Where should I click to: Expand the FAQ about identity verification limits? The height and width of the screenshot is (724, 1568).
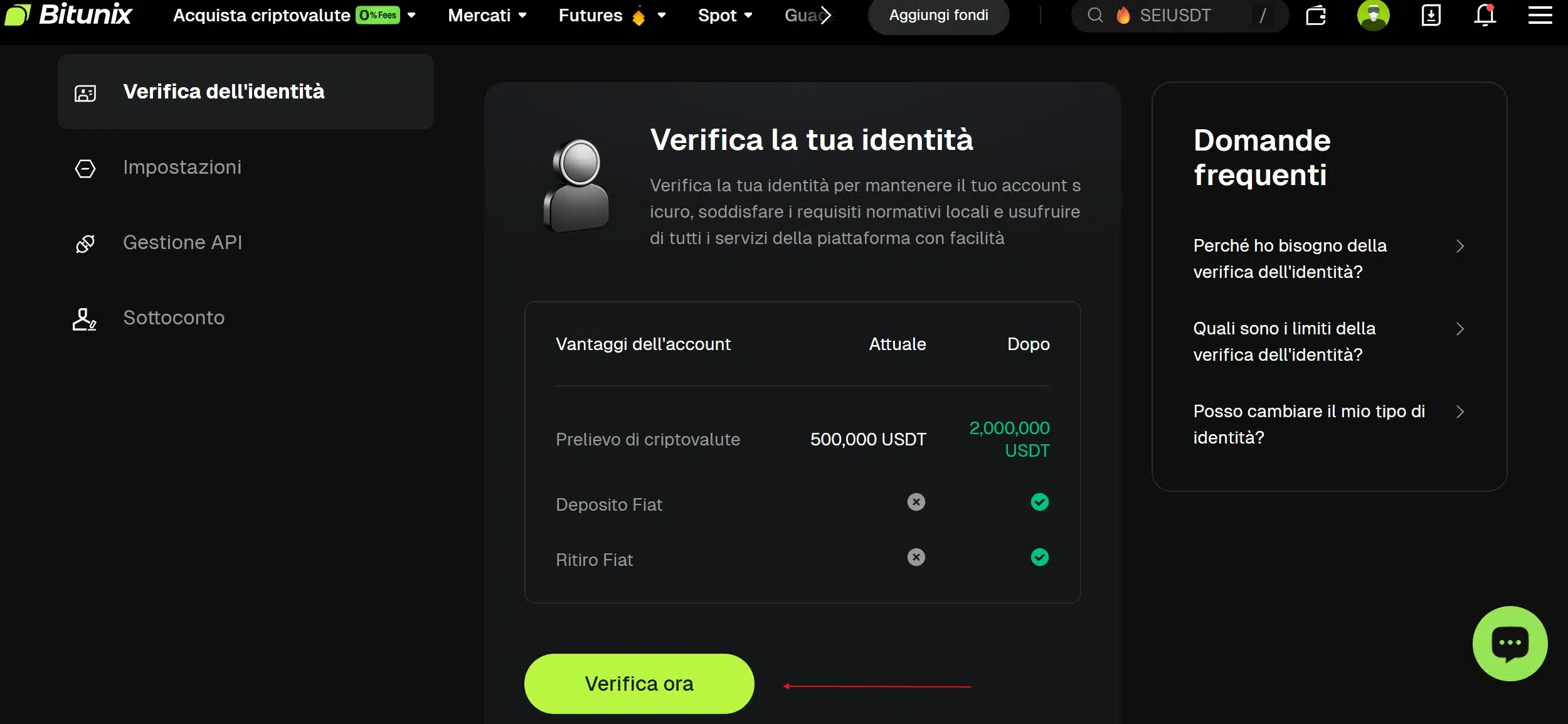tap(1461, 329)
